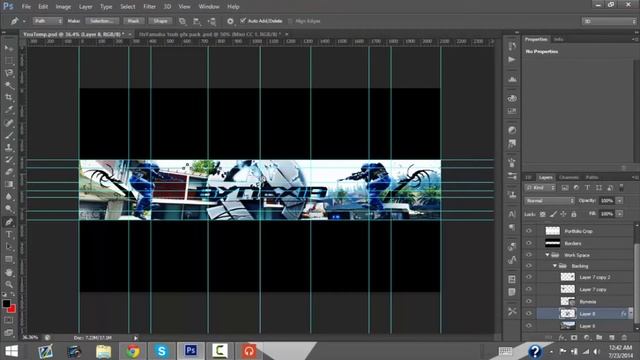
Task: Click the Mask button
Action: [133, 21]
